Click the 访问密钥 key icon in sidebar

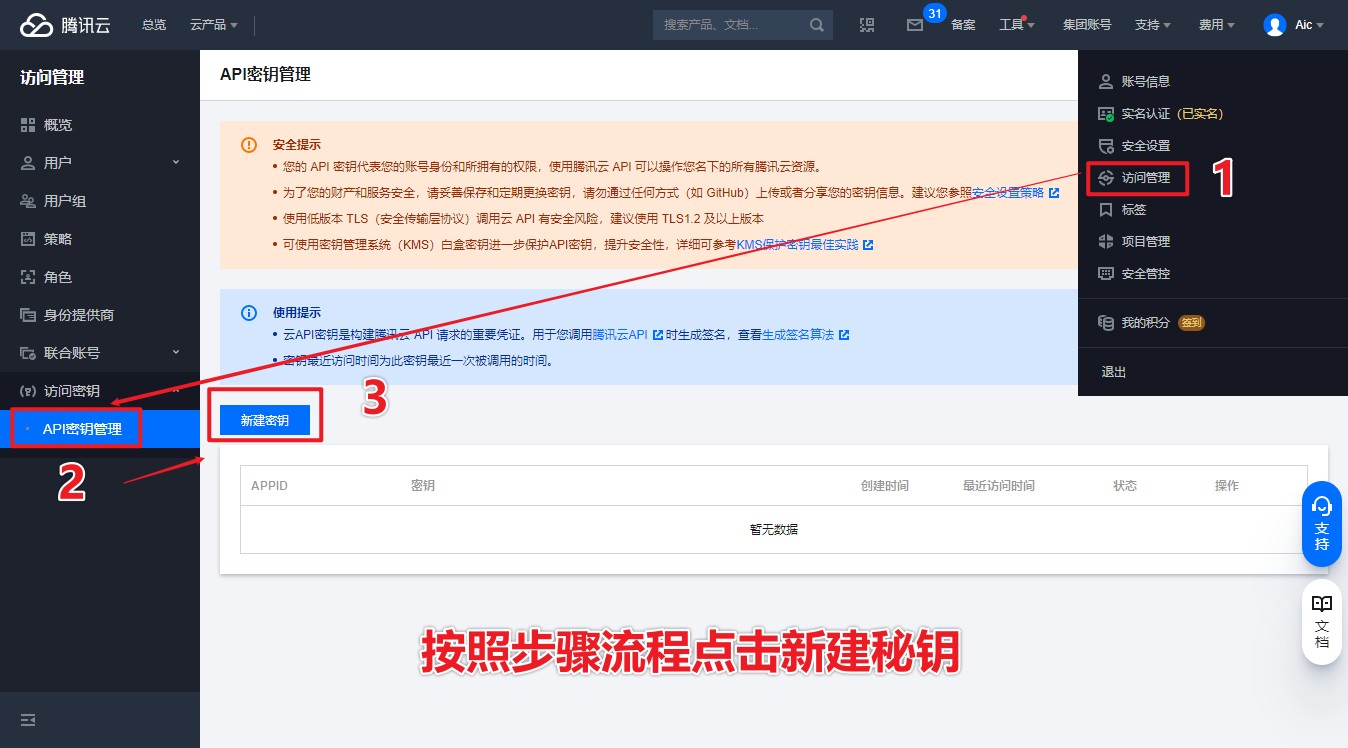click(28, 391)
